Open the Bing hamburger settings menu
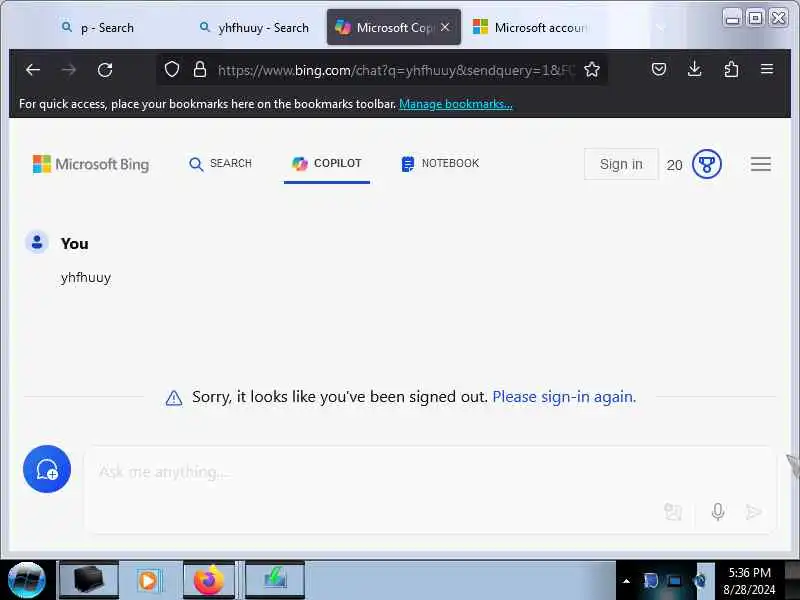Screen dimensions: 800x600 point(760,164)
